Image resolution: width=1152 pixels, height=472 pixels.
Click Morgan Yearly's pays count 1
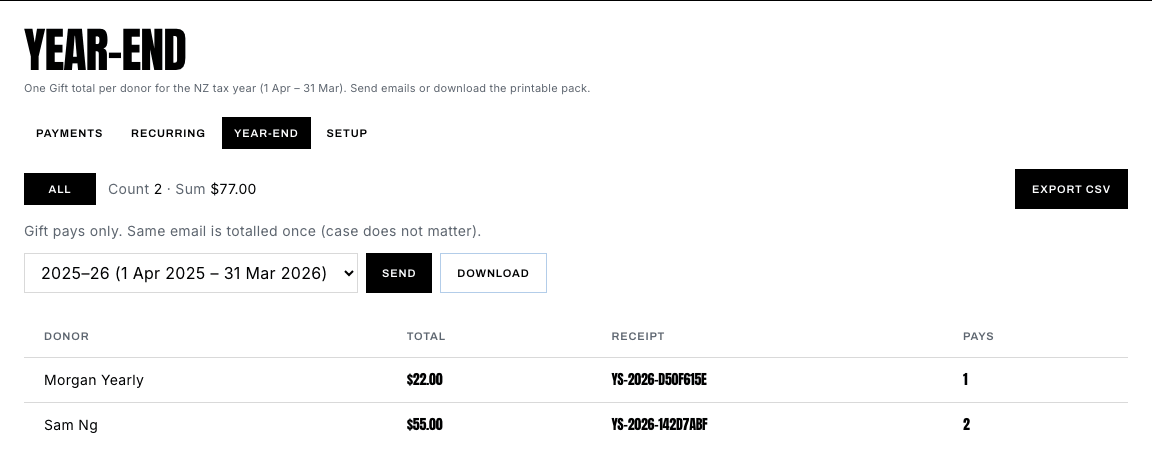point(965,379)
